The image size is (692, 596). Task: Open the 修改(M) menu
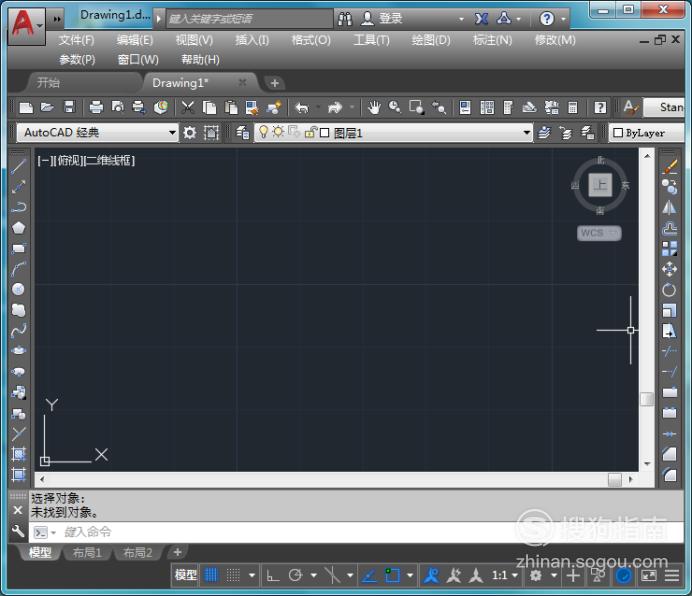[555, 41]
